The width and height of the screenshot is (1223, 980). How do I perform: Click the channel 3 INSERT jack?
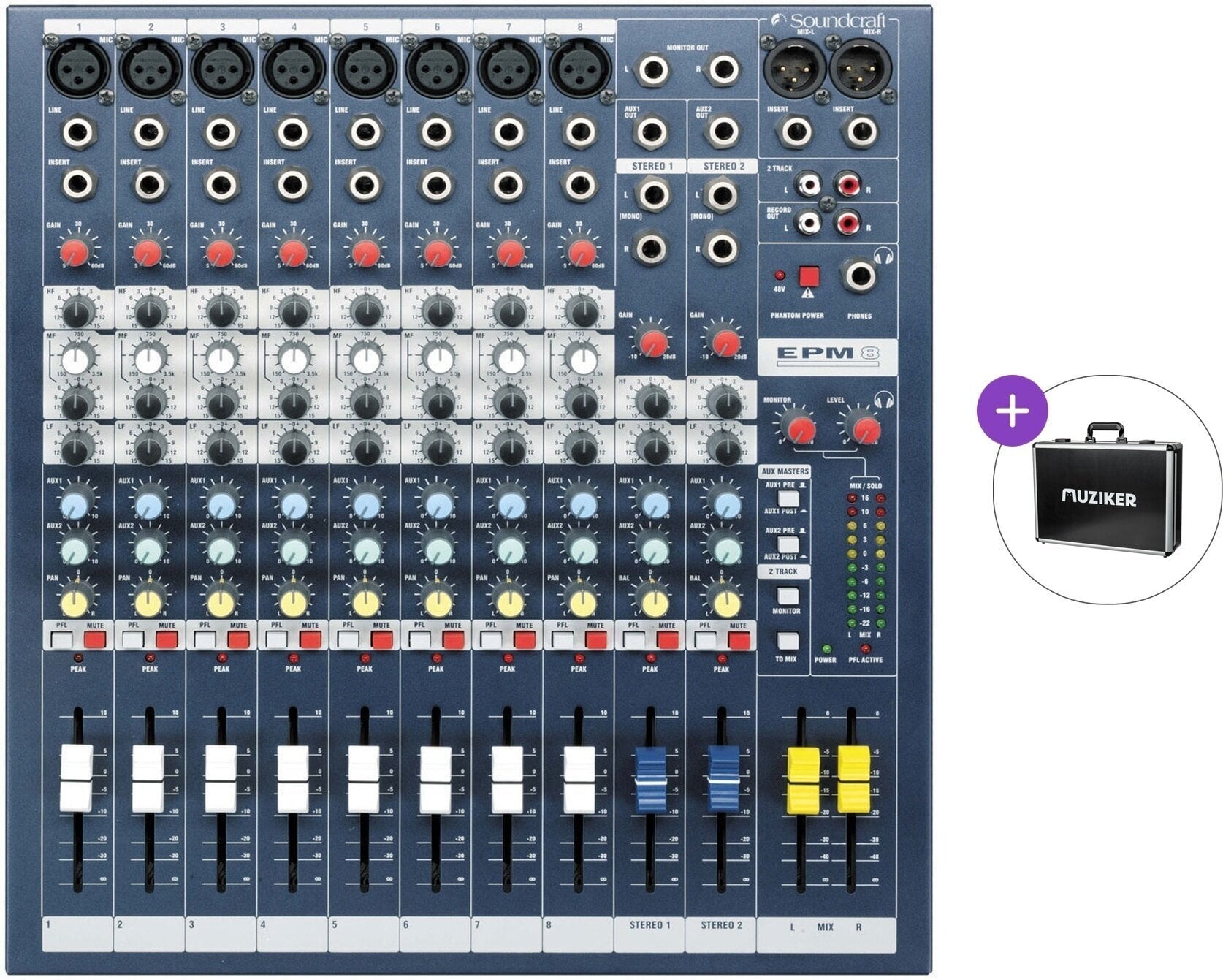point(220,184)
